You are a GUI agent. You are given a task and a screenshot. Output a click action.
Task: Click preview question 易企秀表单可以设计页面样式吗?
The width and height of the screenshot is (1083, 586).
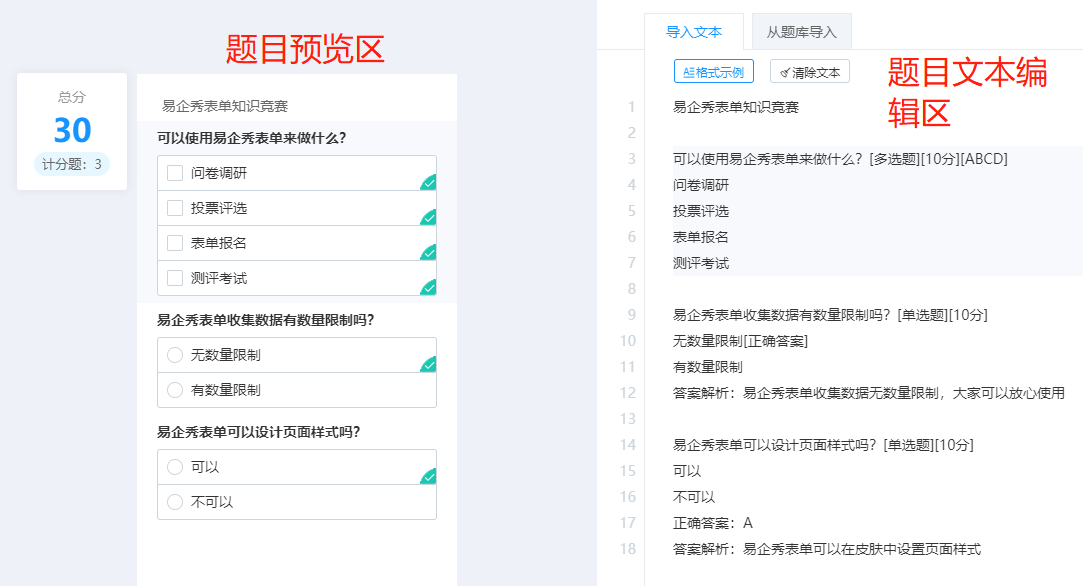258,432
